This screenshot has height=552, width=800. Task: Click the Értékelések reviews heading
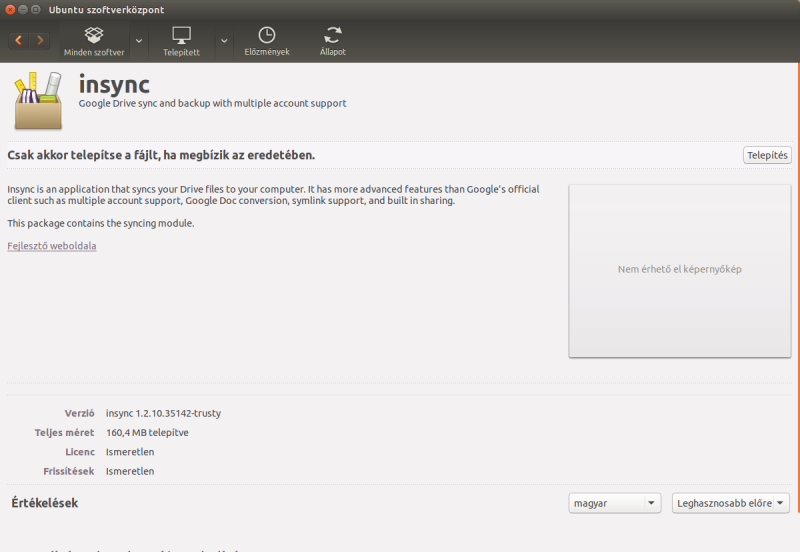point(44,503)
